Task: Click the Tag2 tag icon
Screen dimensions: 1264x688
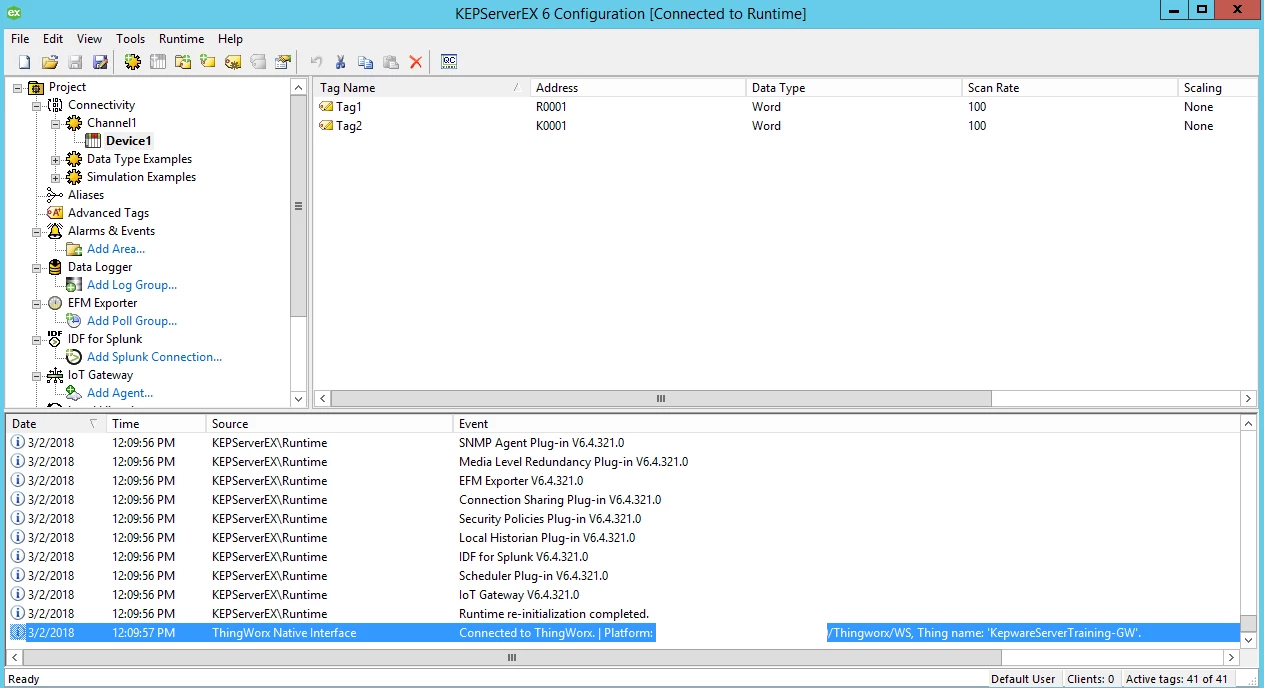Action: coord(326,126)
